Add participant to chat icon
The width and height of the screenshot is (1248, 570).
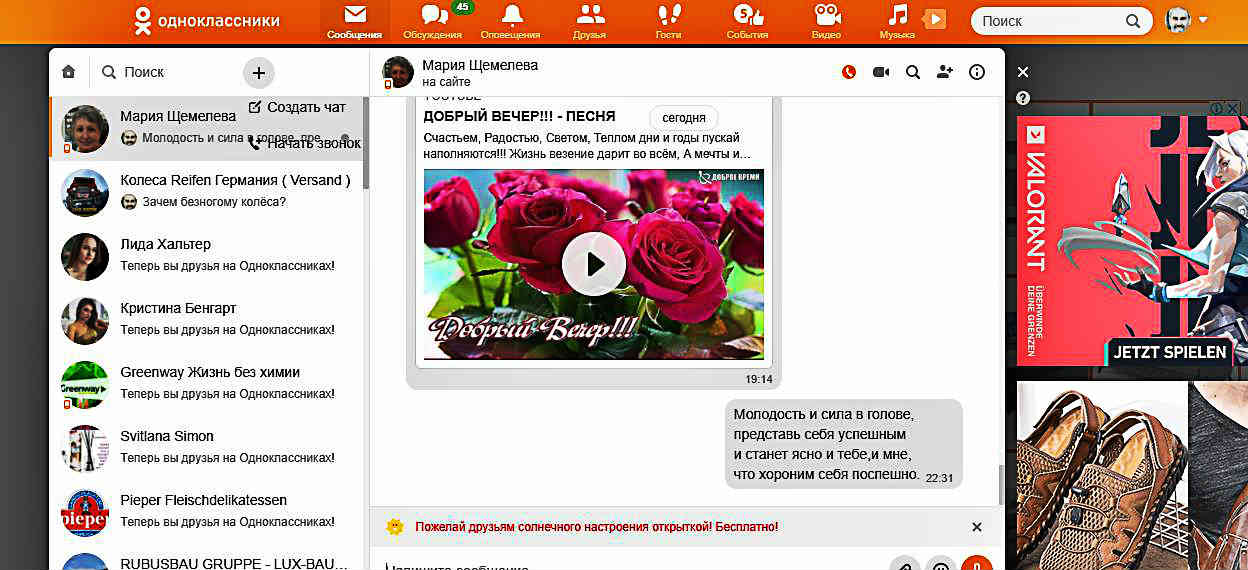pos(945,72)
